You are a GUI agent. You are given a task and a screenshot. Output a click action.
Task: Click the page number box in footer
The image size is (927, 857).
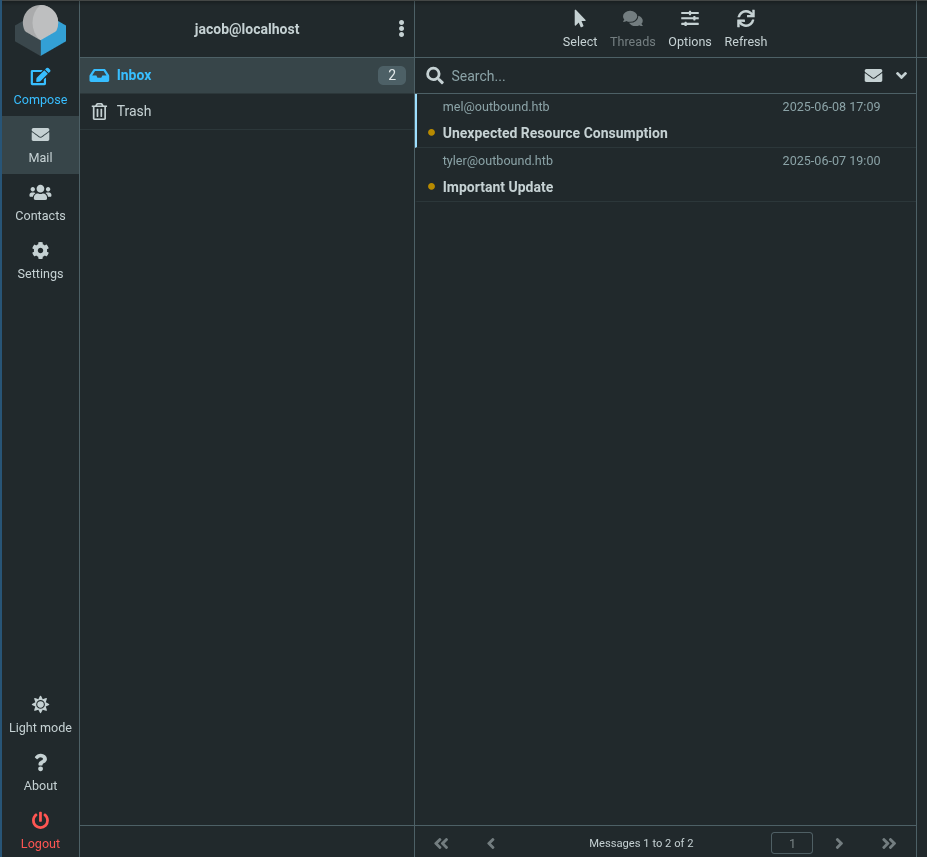pyautogui.click(x=791, y=843)
